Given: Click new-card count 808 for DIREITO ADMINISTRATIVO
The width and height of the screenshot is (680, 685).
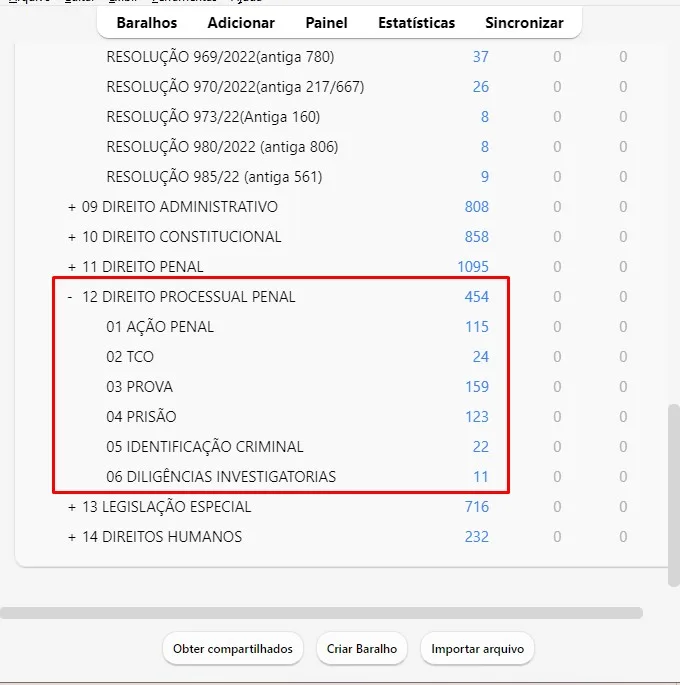Looking at the screenshot, I should pyautogui.click(x=476, y=207).
